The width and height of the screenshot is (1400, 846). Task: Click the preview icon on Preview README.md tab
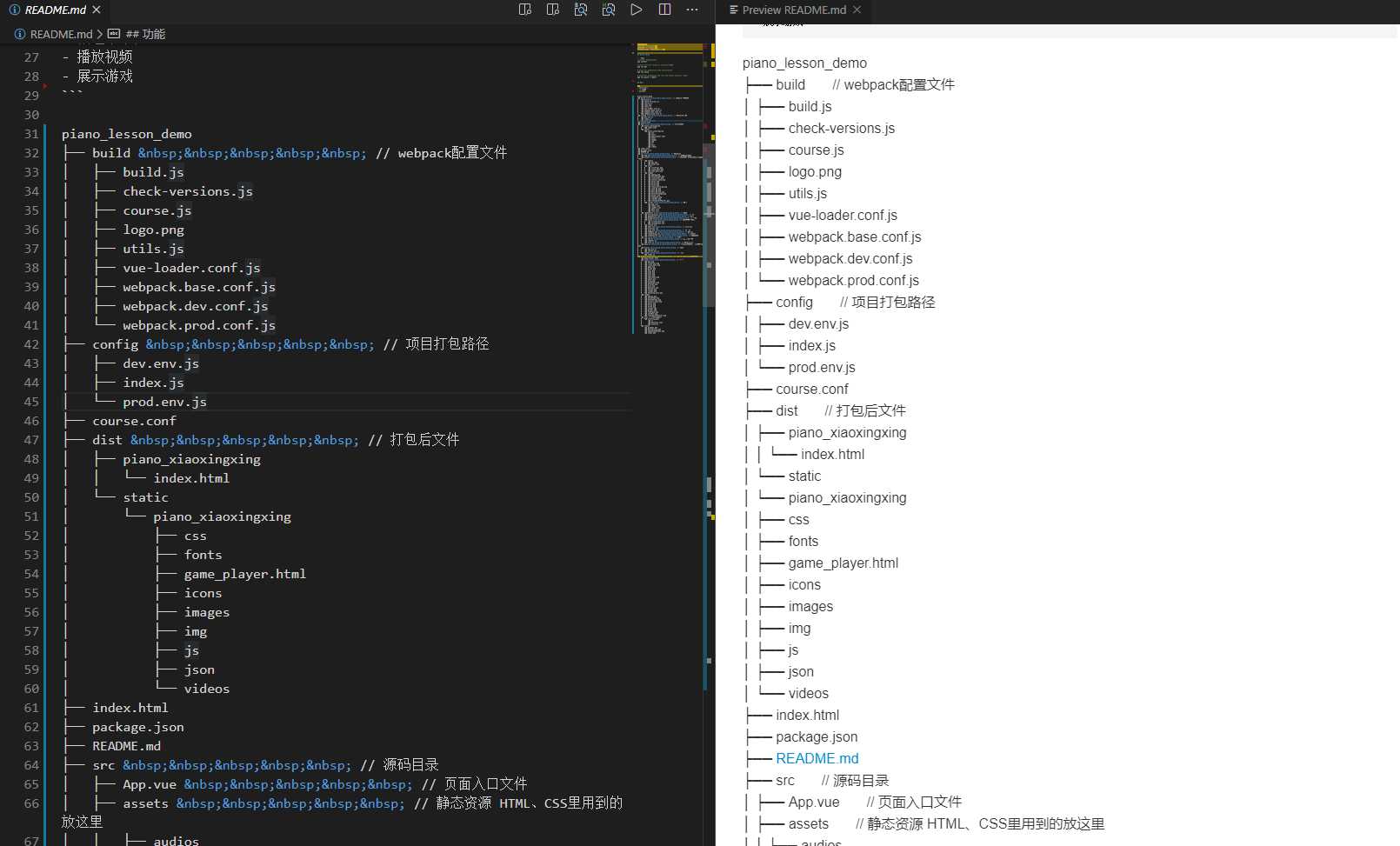(734, 10)
